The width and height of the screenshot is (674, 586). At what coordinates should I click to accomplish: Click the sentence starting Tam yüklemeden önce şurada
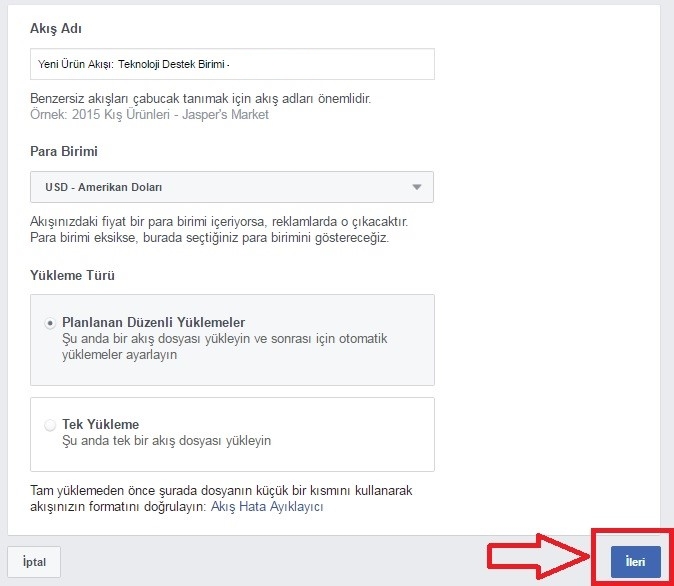(x=221, y=498)
